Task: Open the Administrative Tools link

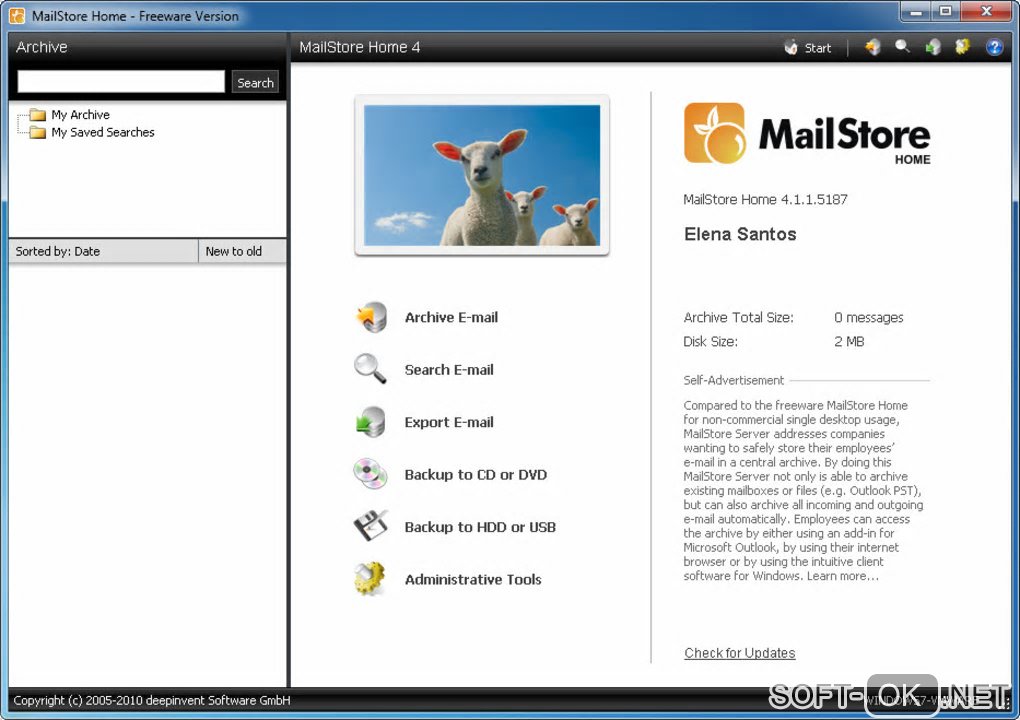Action: point(473,580)
